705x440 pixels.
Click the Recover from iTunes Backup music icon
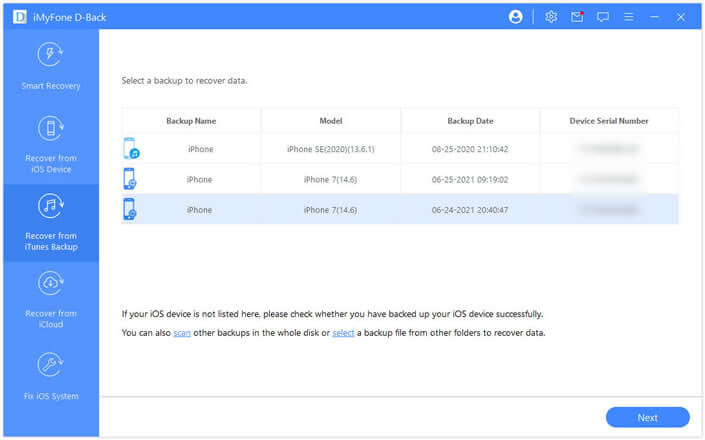pyautogui.click(x=50, y=206)
